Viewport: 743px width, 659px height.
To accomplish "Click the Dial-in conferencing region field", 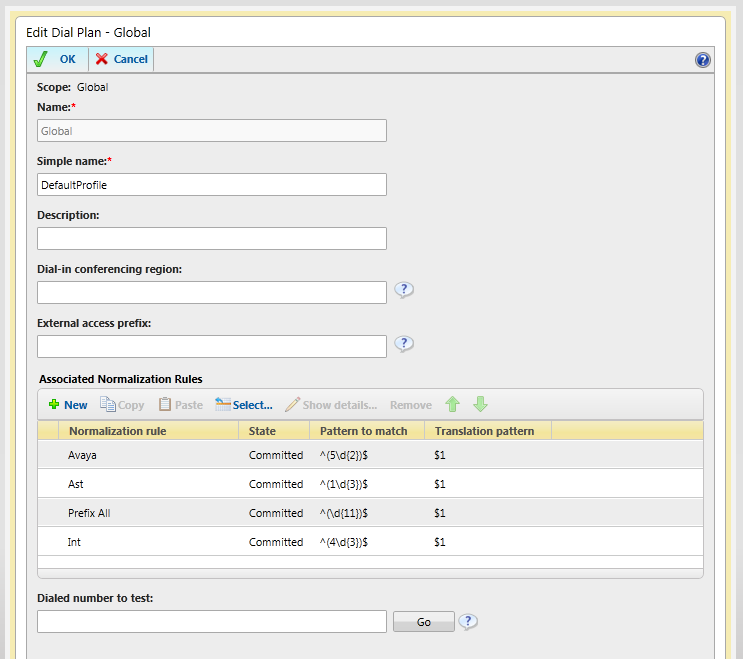I will click(x=212, y=292).
